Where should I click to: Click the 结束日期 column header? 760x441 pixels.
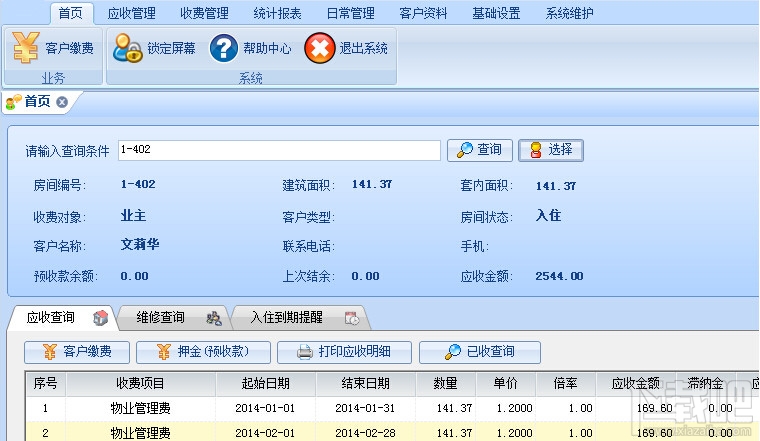[365, 384]
